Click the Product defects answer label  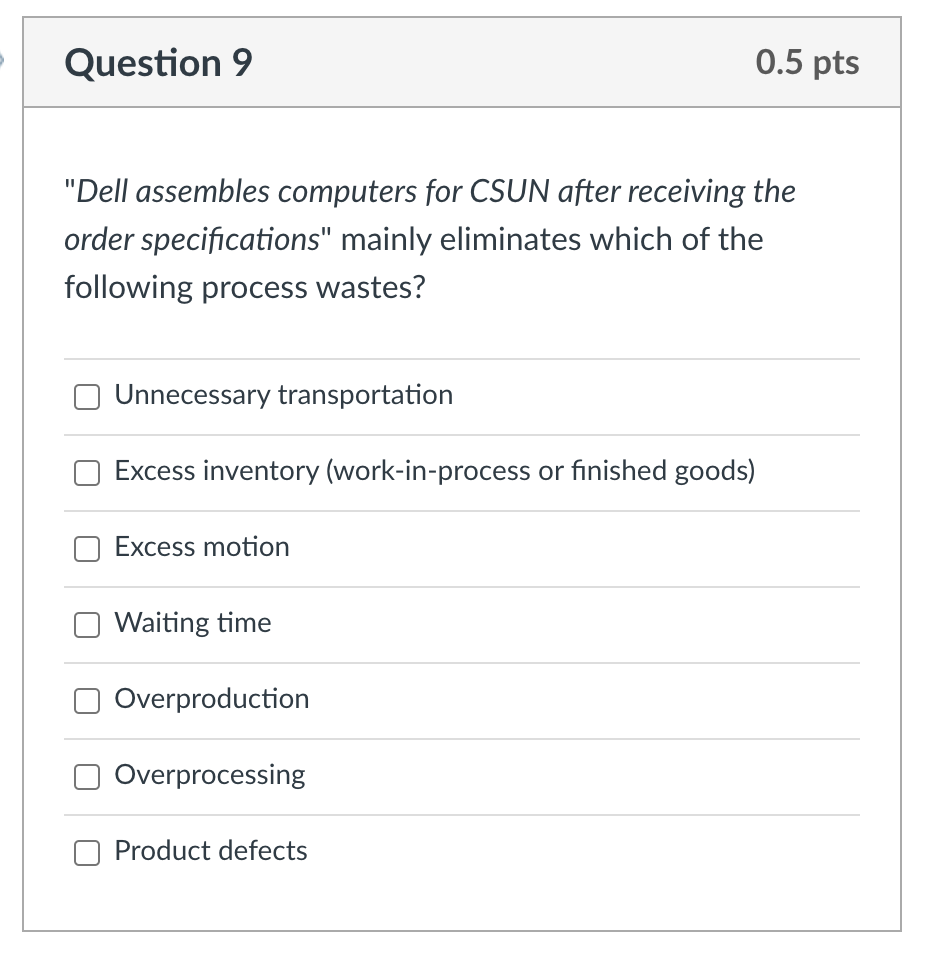(x=210, y=851)
